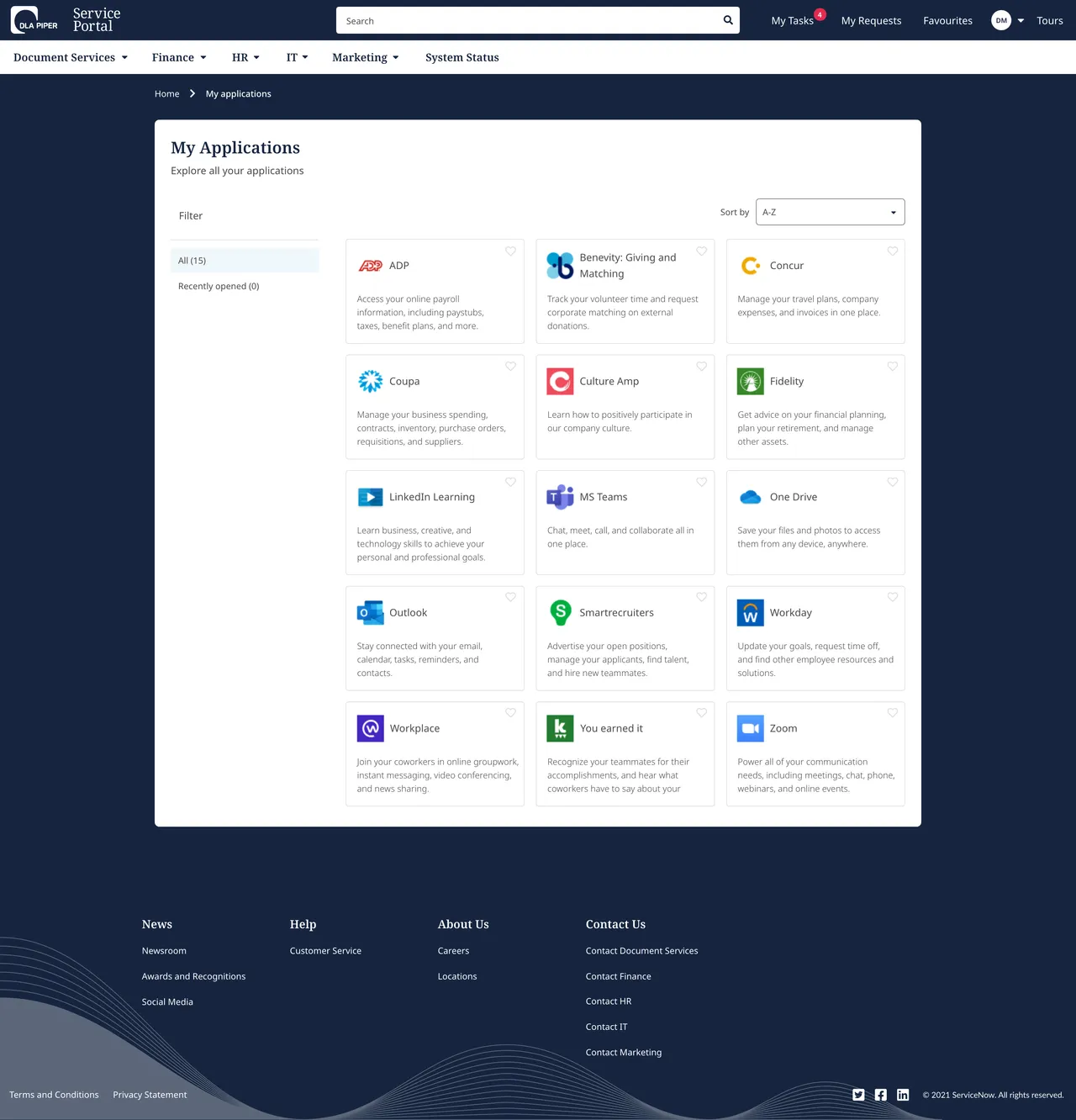This screenshot has width=1076, height=1120.
Task: Open the Twitter social icon
Action: click(x=858, y=1095)
